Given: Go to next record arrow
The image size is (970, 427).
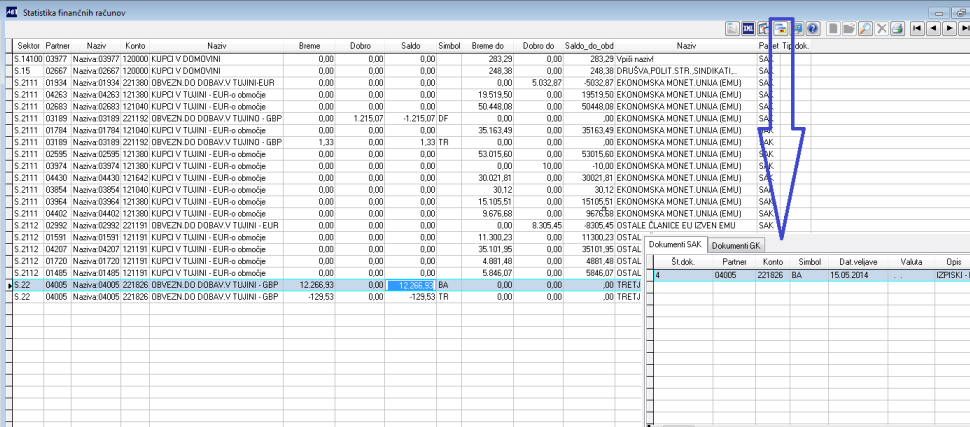Looking at the screenshot, I should pyautogui.click(x=950, y=28).
